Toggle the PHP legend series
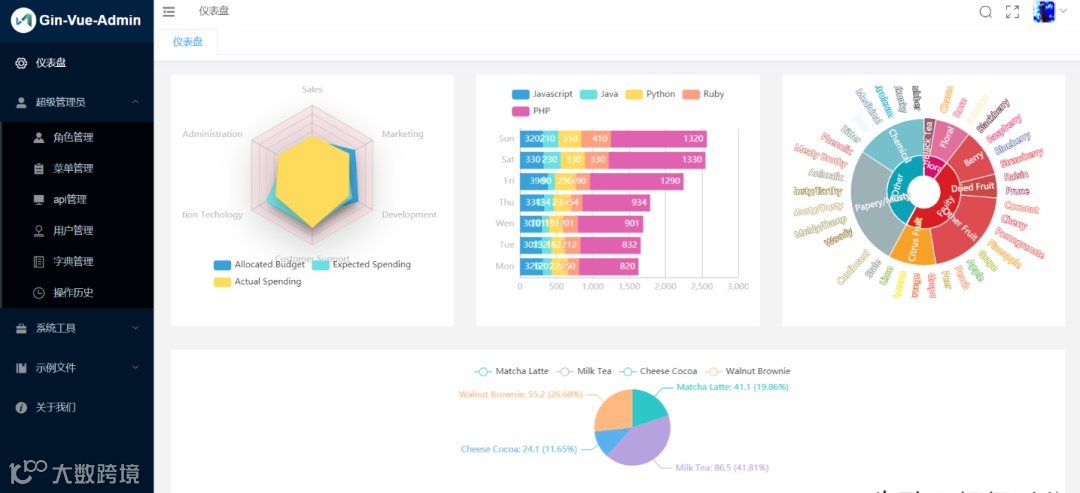Screen dimensions: 1080x493 click(x=531, y=111)
